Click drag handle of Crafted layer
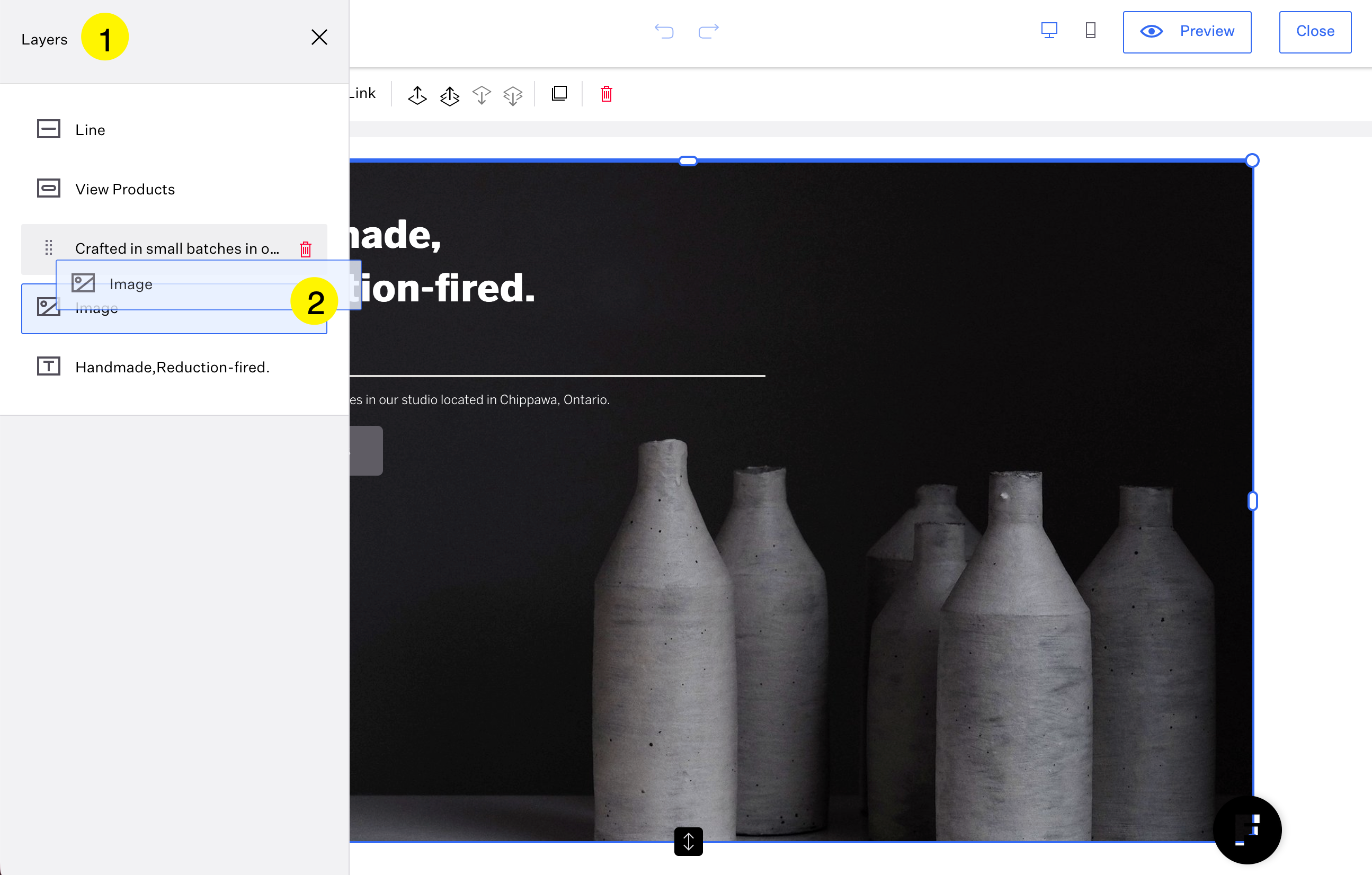1372x875 pixels. tap(49, 247)
